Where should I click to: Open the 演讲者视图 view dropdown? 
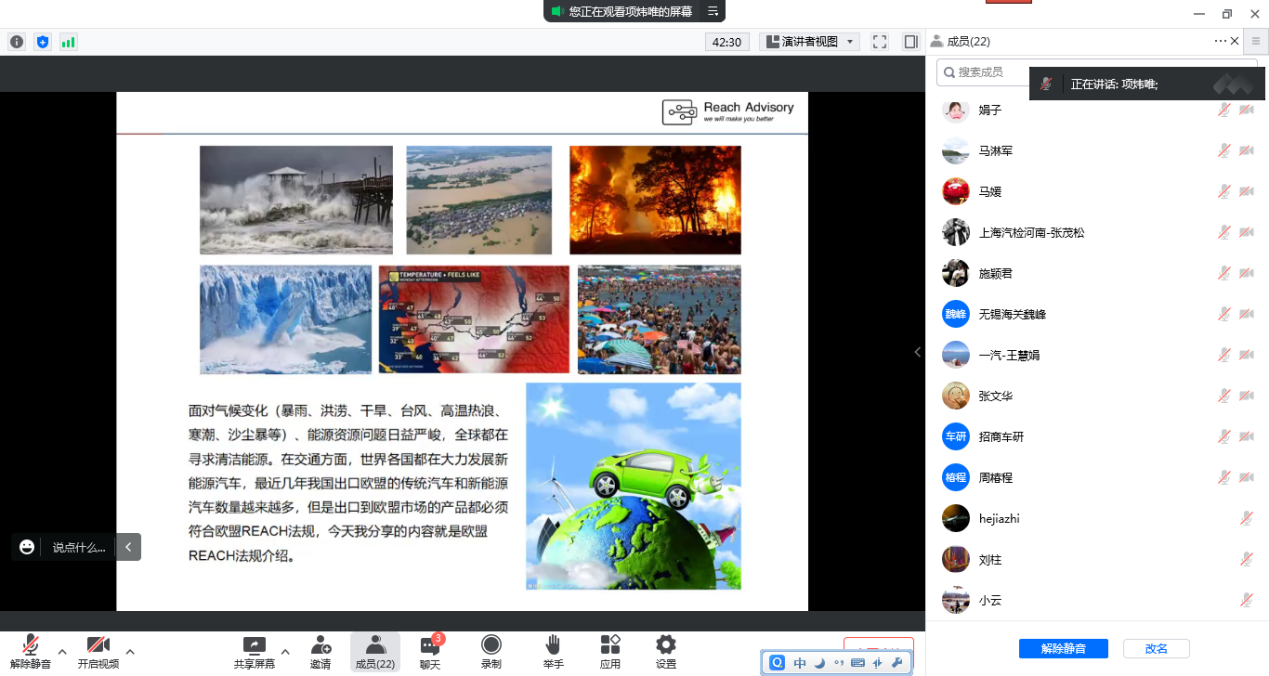click(809, 42)
